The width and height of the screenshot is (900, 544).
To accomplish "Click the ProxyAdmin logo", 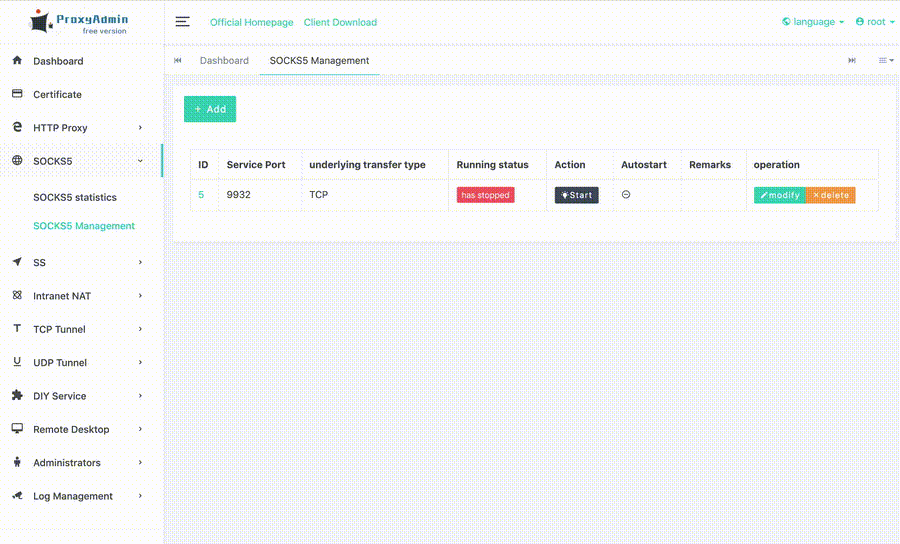I will 79,22.
